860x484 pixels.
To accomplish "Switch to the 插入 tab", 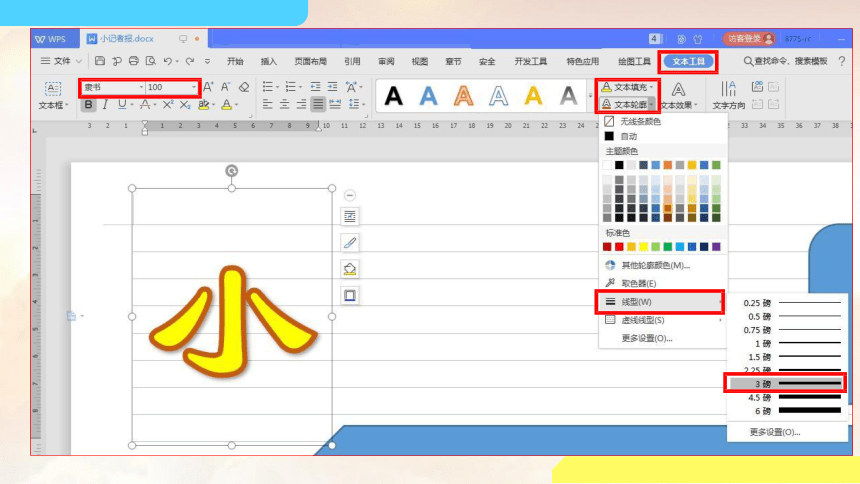I will coord(269,61).
